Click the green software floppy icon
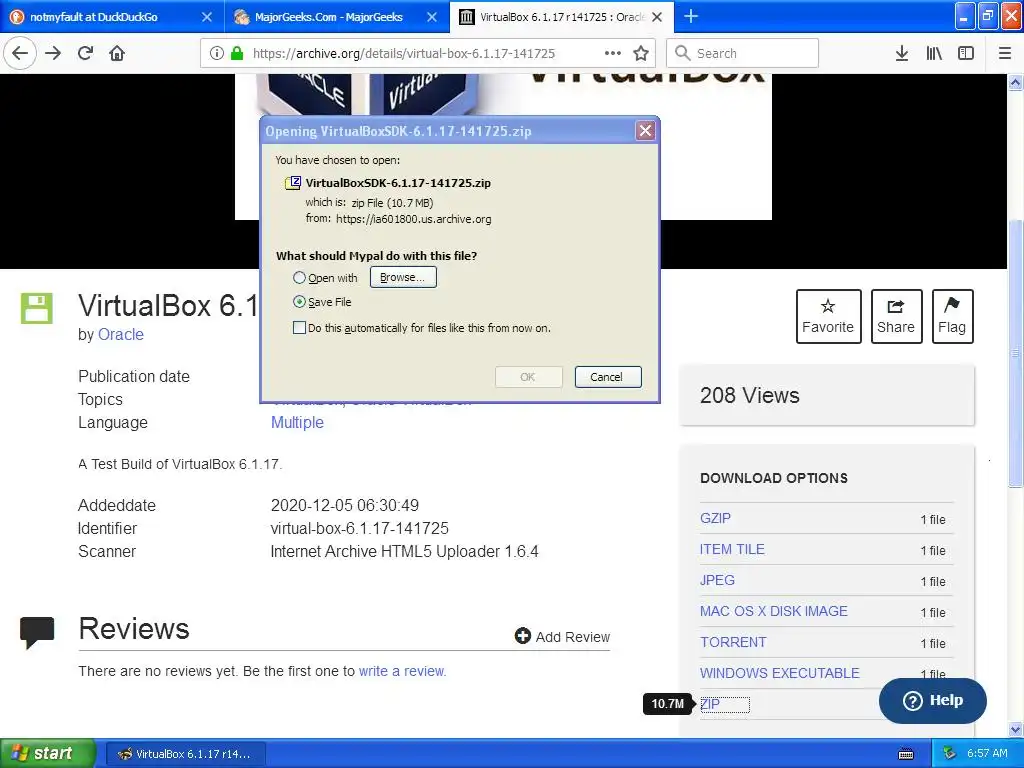This screenshot has height=768, width=1024. [x=37, y=308]
